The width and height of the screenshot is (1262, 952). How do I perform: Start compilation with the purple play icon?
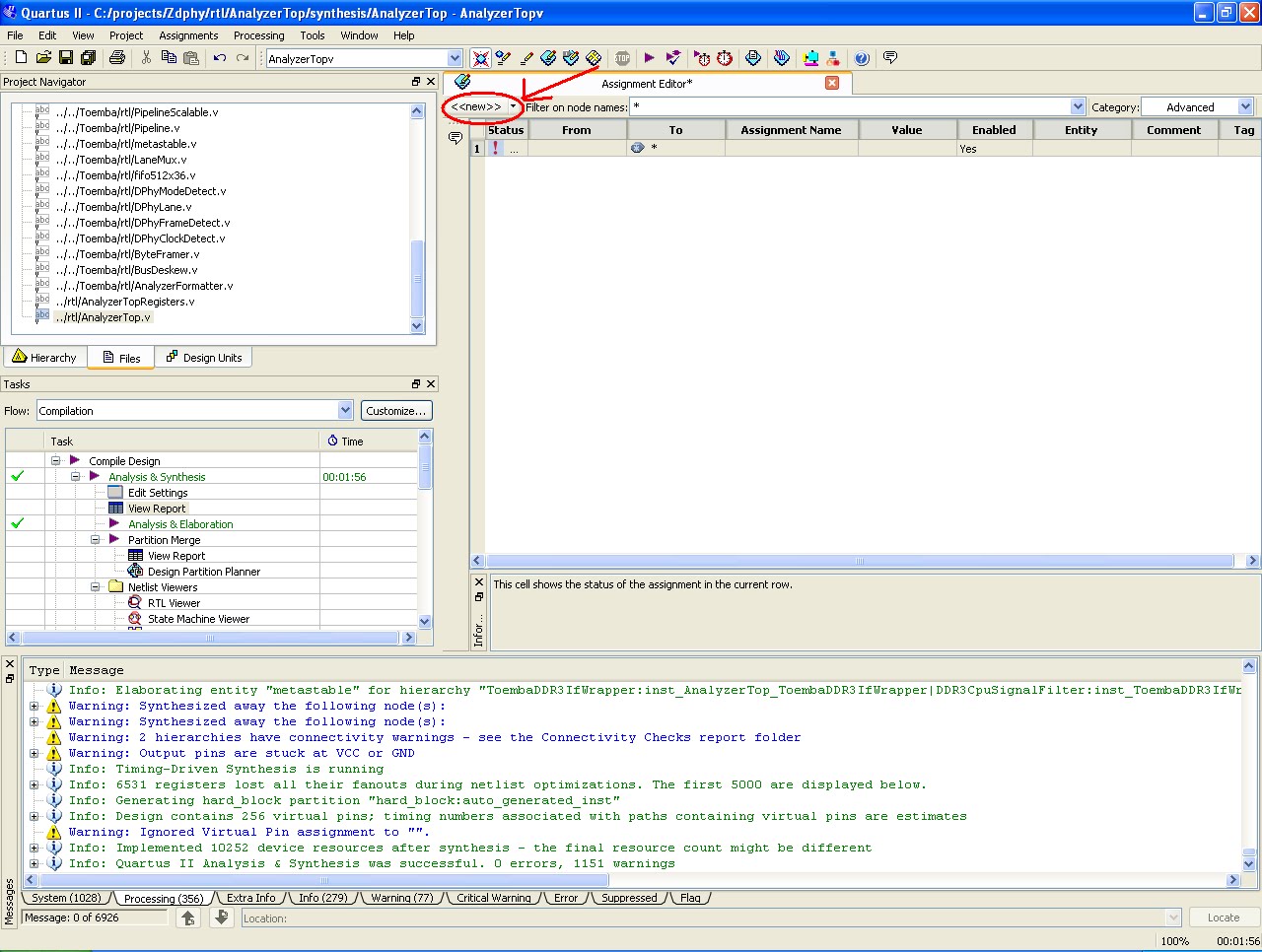click(x=649, y=59)
